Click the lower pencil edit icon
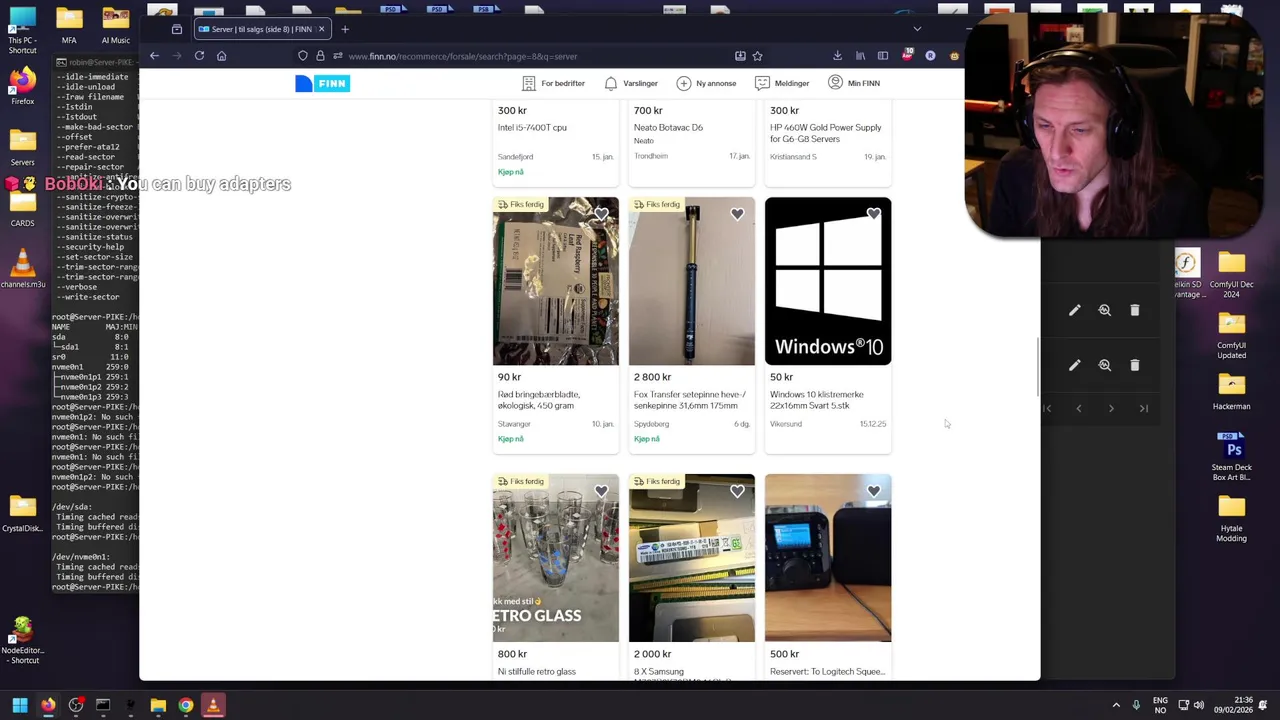The width and height of the screenshot is (1280, 720). [x=1074, y=365]
